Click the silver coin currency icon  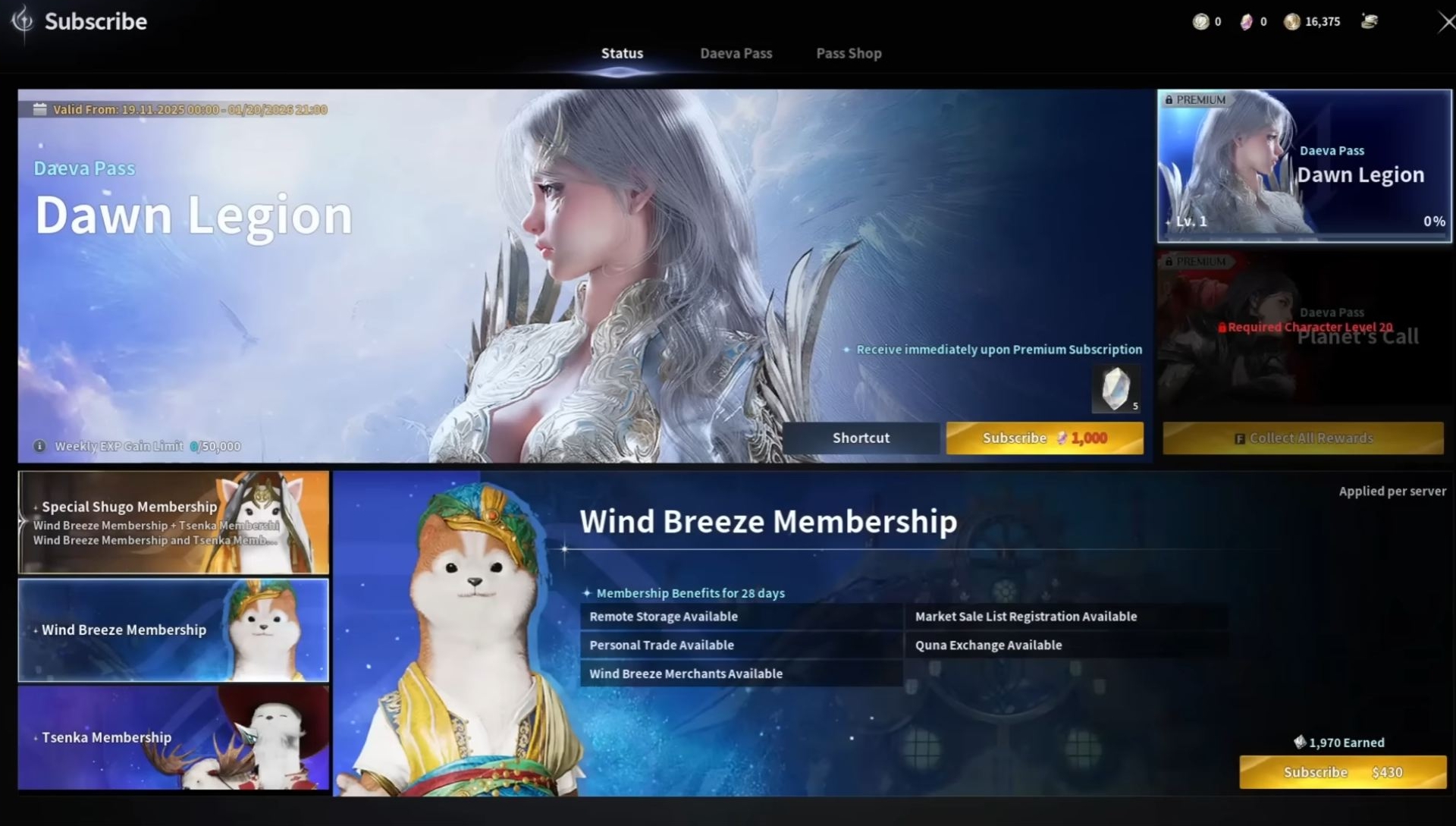coord(1200,22)
